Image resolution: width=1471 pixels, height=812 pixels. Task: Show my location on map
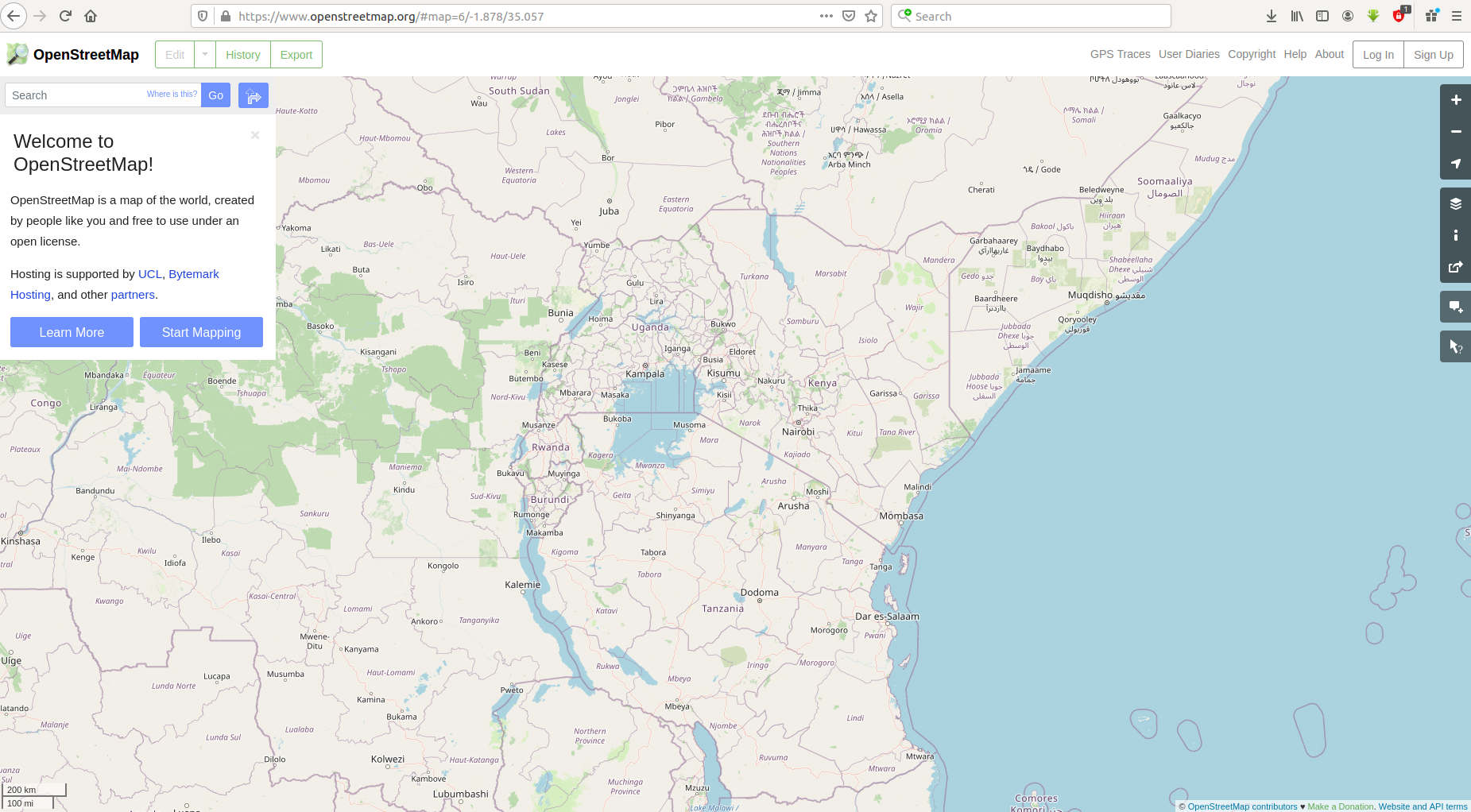tap(1455, 164)
